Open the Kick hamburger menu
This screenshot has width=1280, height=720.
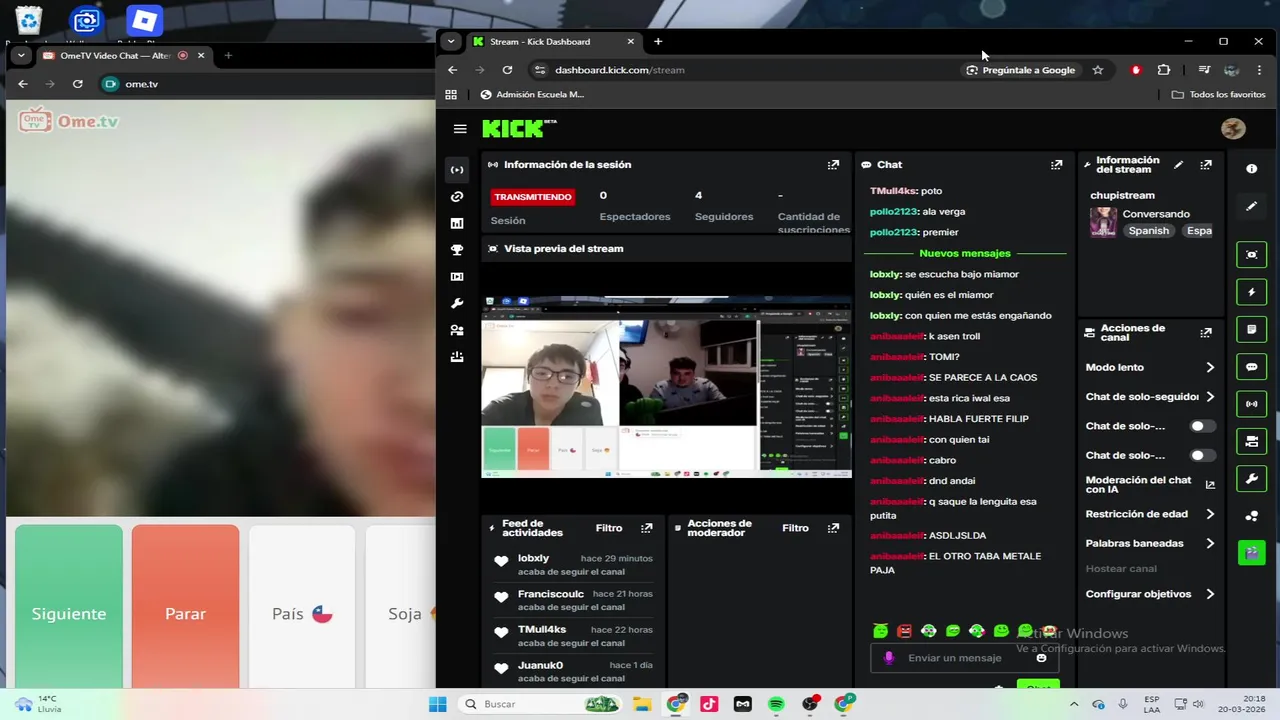460,129
